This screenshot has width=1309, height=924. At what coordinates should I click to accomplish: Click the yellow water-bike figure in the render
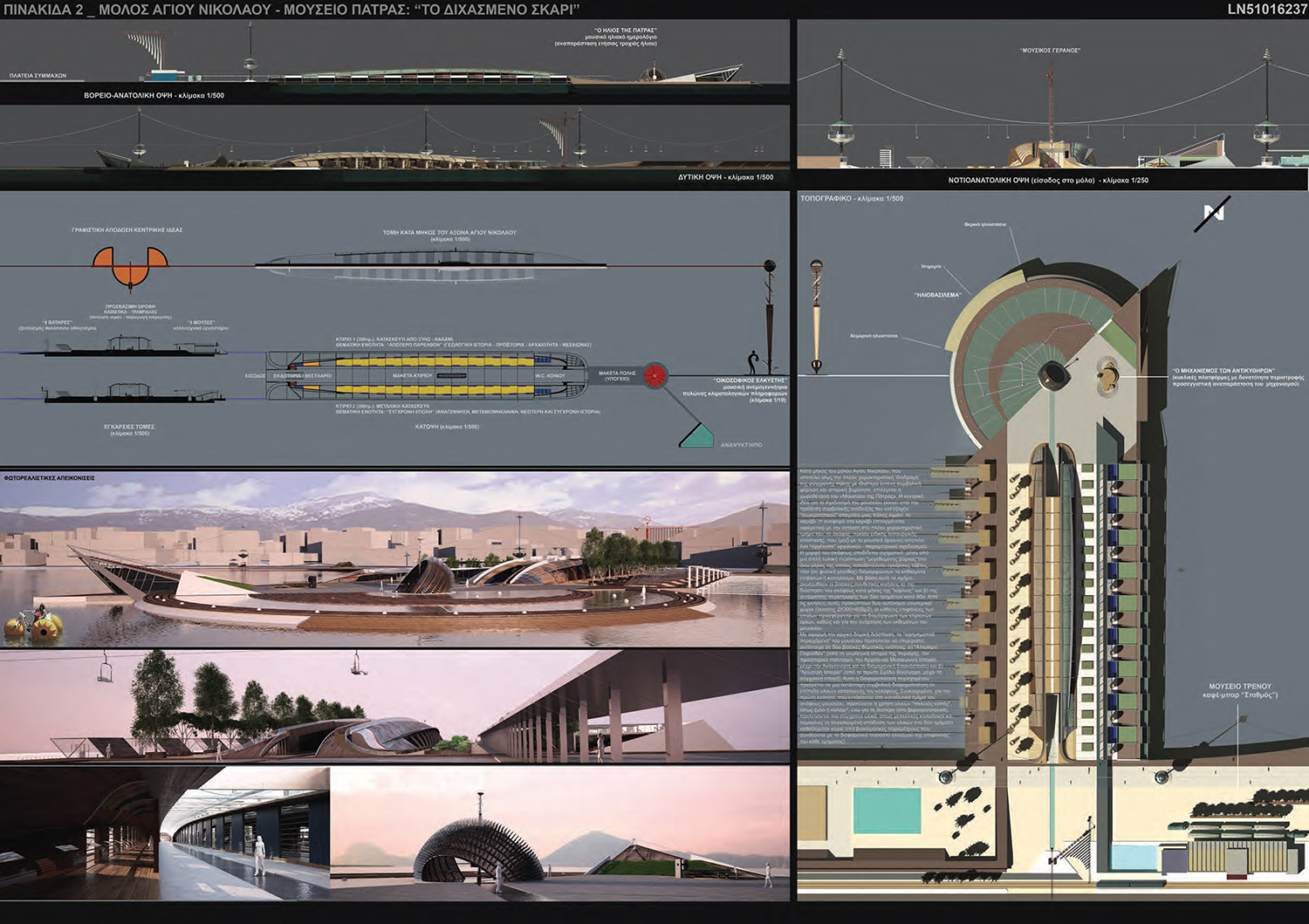(32, 621)
